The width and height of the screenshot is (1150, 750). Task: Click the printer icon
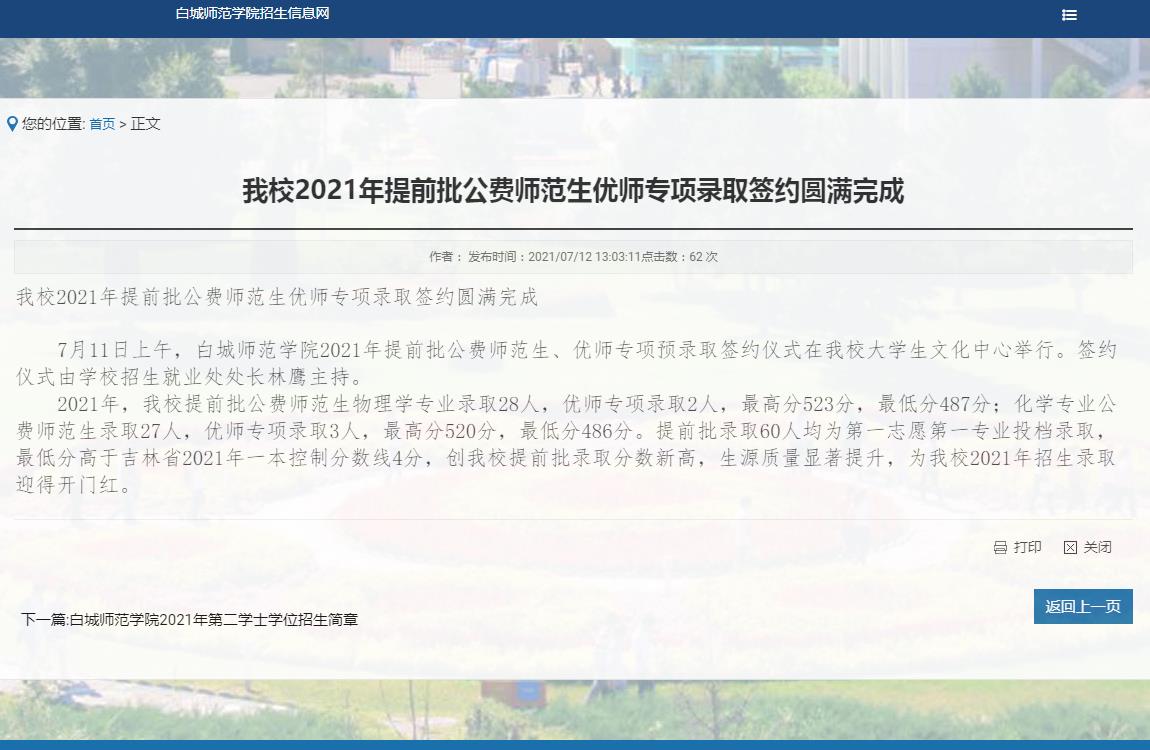(x=1000, y=548)
